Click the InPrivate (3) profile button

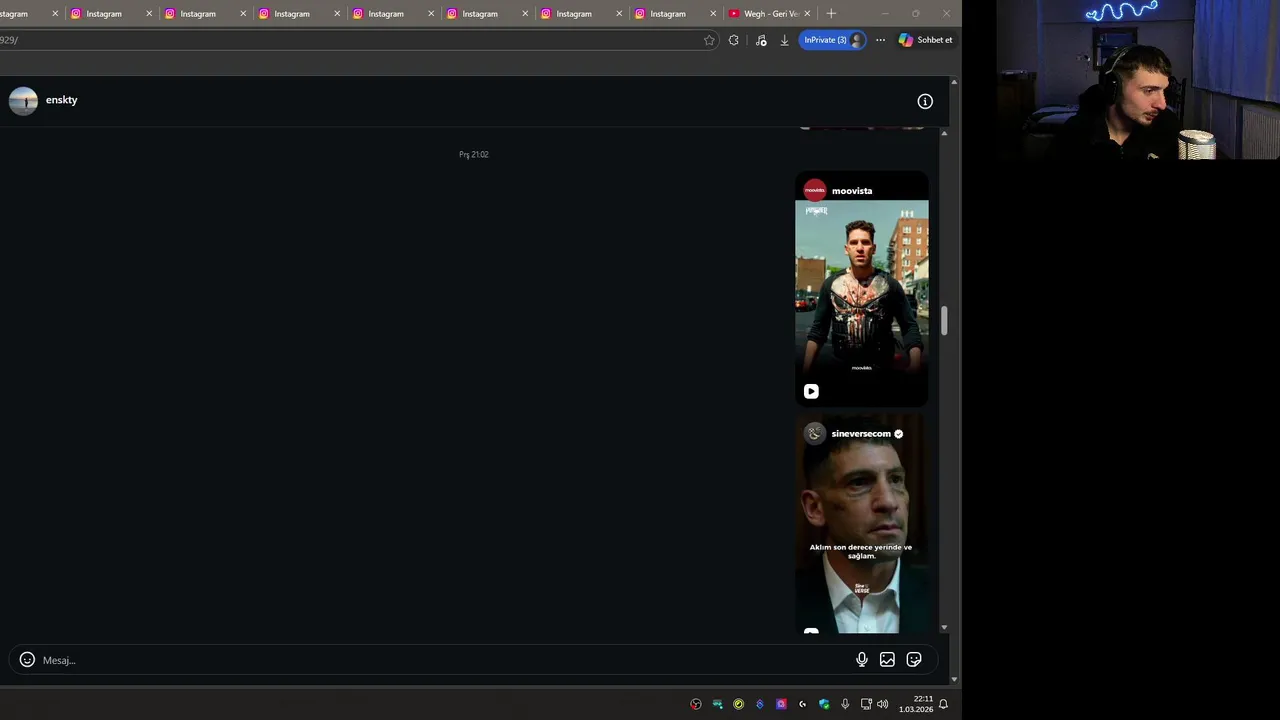[x=832, y=40]
